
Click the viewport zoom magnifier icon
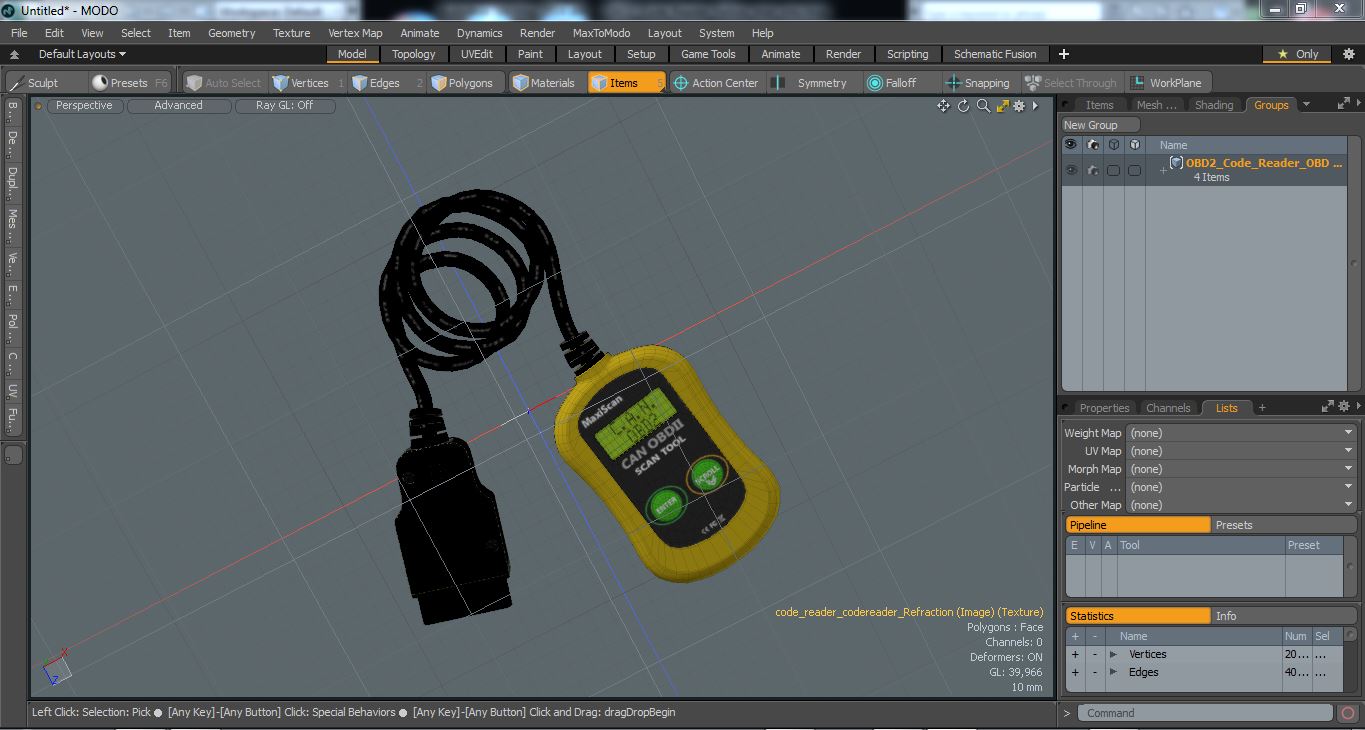point(983,106)
